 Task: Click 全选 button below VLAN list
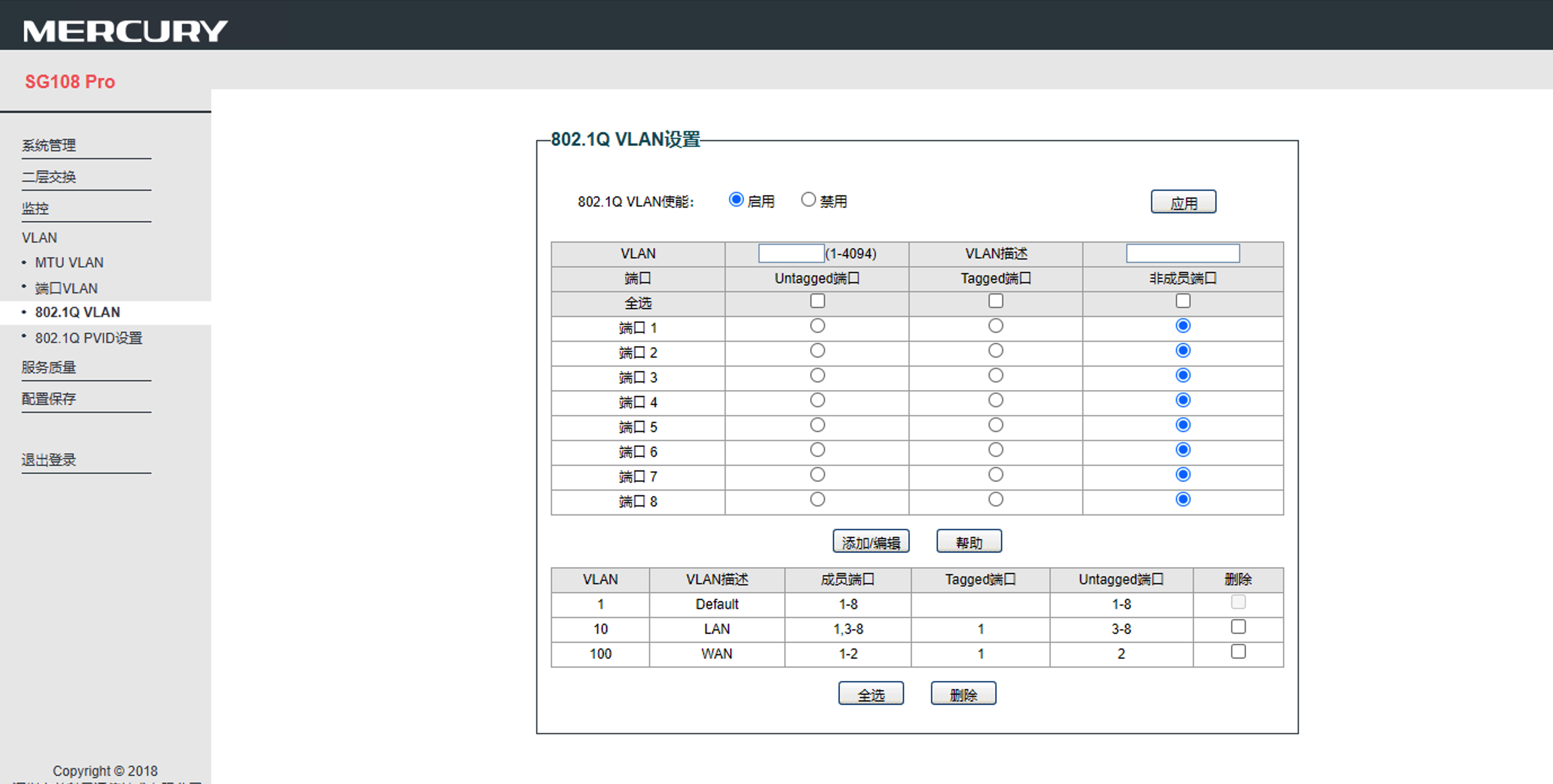871,694
